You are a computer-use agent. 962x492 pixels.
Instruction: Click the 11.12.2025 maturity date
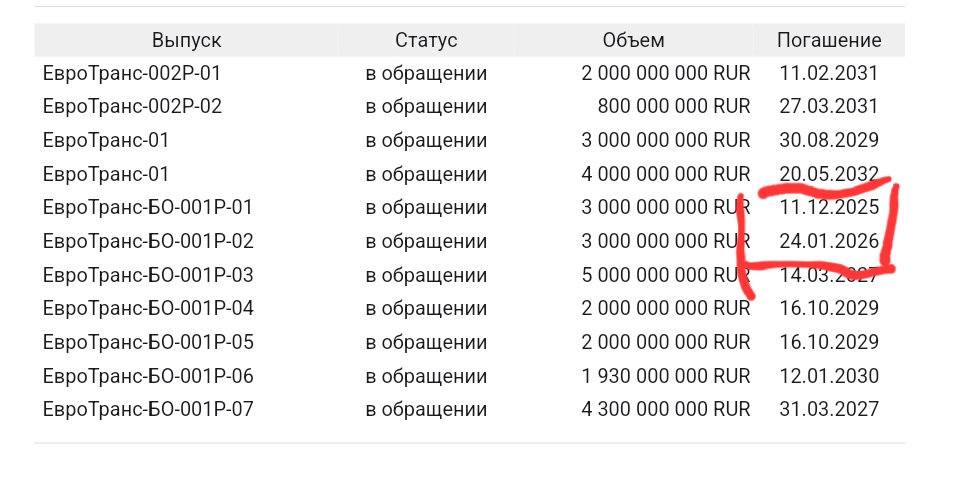829,208
